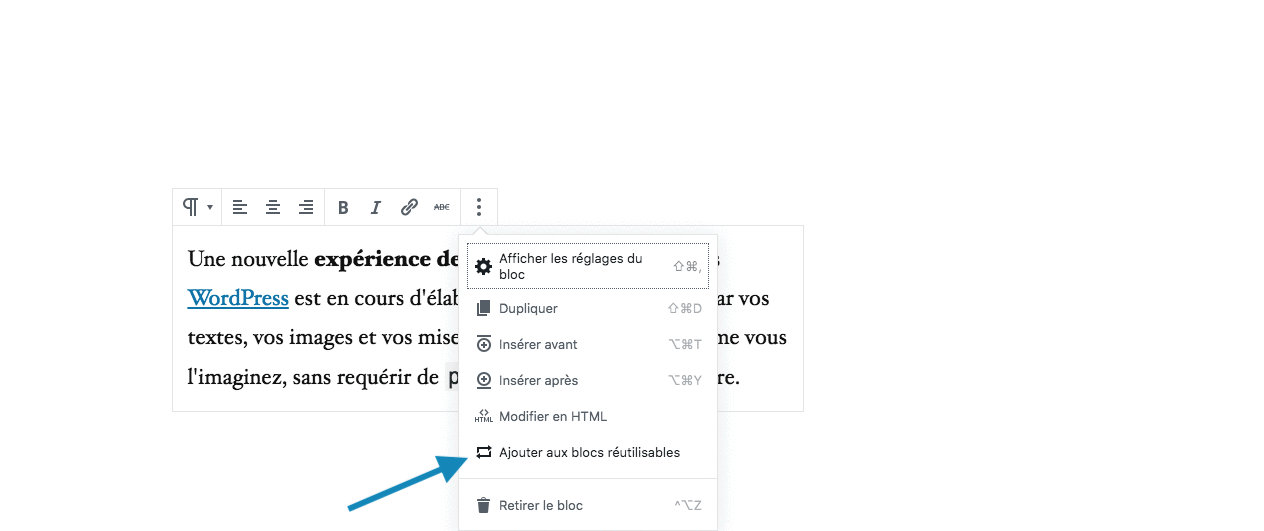
Task: Toggle strikethrough formatting
Action: 441,207
